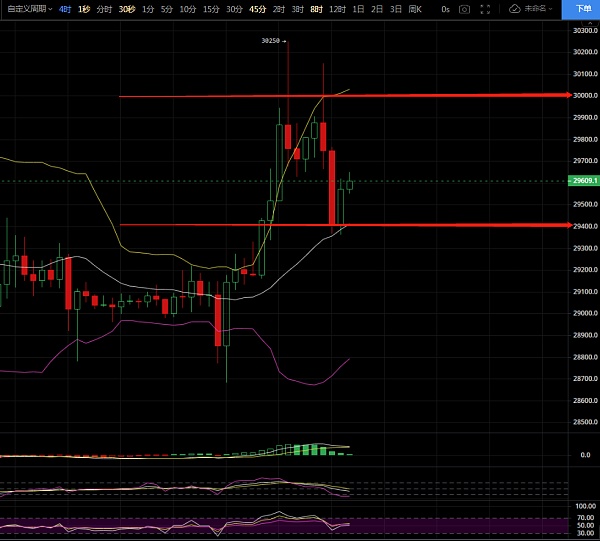Switch to the 45分 interval
The image size is (600, 541).
257,9
